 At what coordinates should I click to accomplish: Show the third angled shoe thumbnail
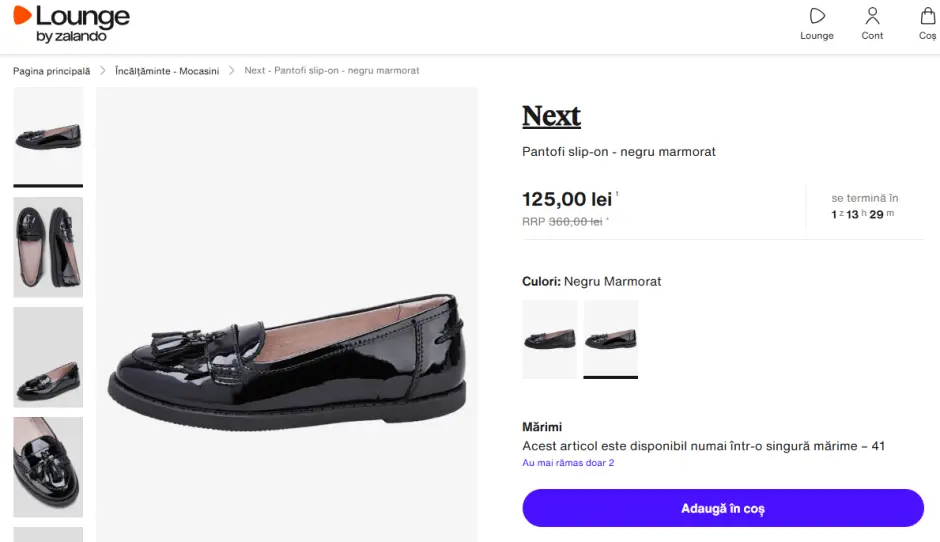point(48,357)
